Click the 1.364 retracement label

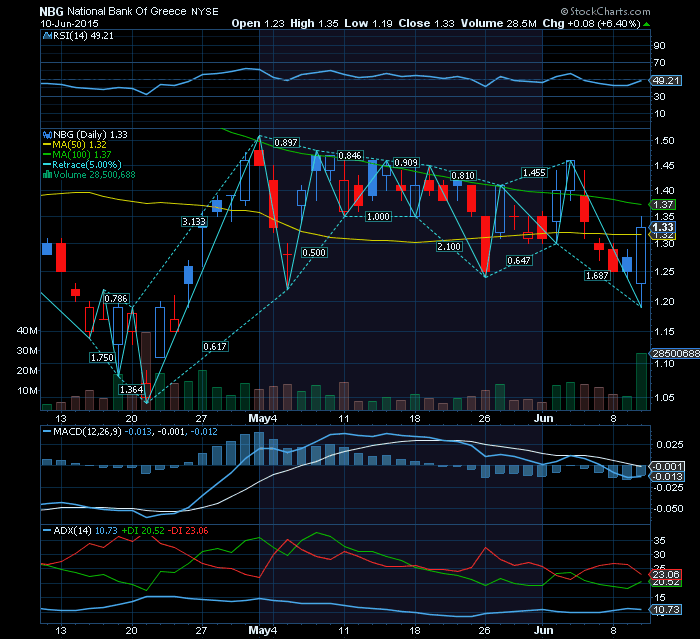[131, 389]
